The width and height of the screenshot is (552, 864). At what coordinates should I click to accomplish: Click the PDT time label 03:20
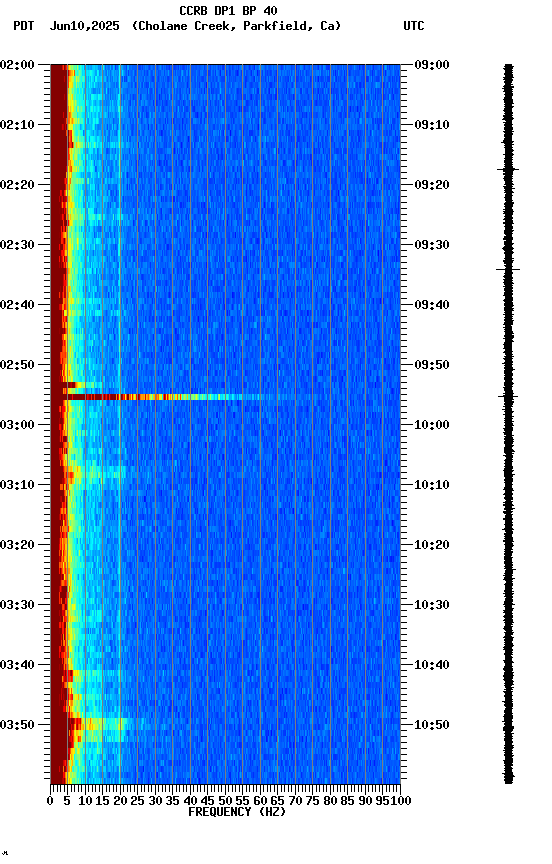[17, 546]
